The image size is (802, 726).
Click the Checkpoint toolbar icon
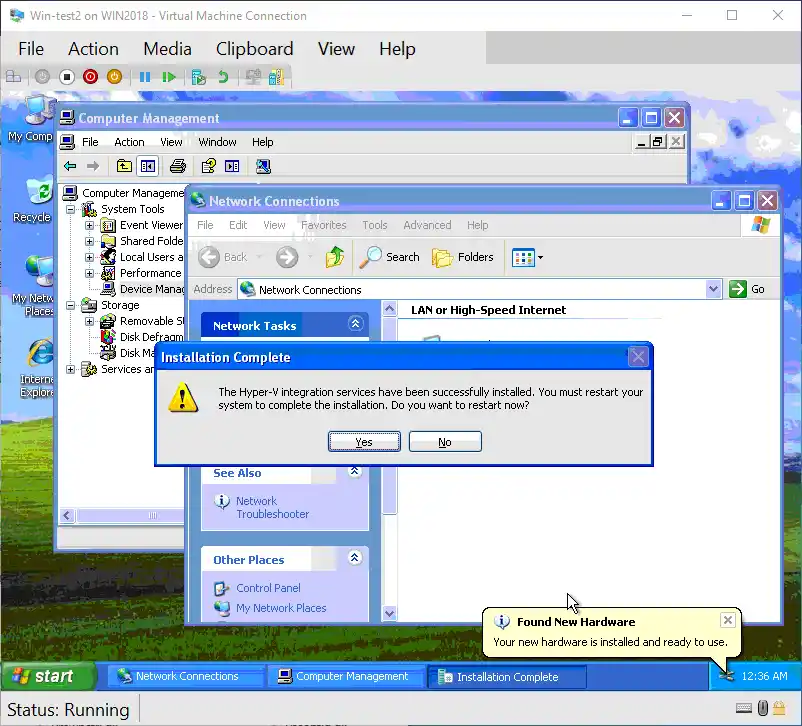(198, 77)
